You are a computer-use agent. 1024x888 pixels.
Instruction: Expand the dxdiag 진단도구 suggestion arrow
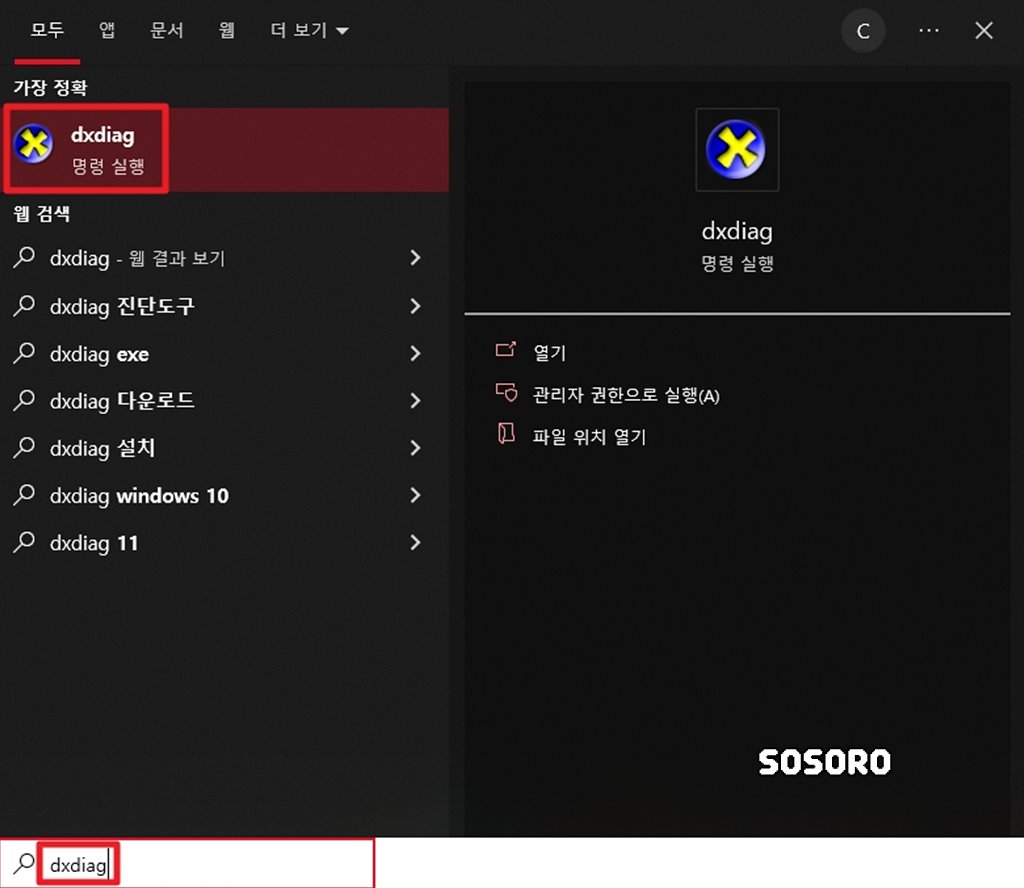(415, 306)
